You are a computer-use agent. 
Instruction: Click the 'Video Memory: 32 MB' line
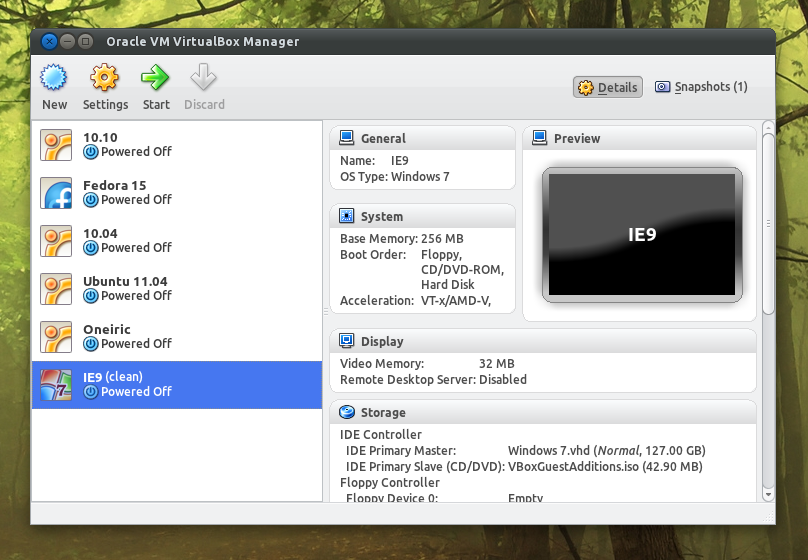click(427, 364)
